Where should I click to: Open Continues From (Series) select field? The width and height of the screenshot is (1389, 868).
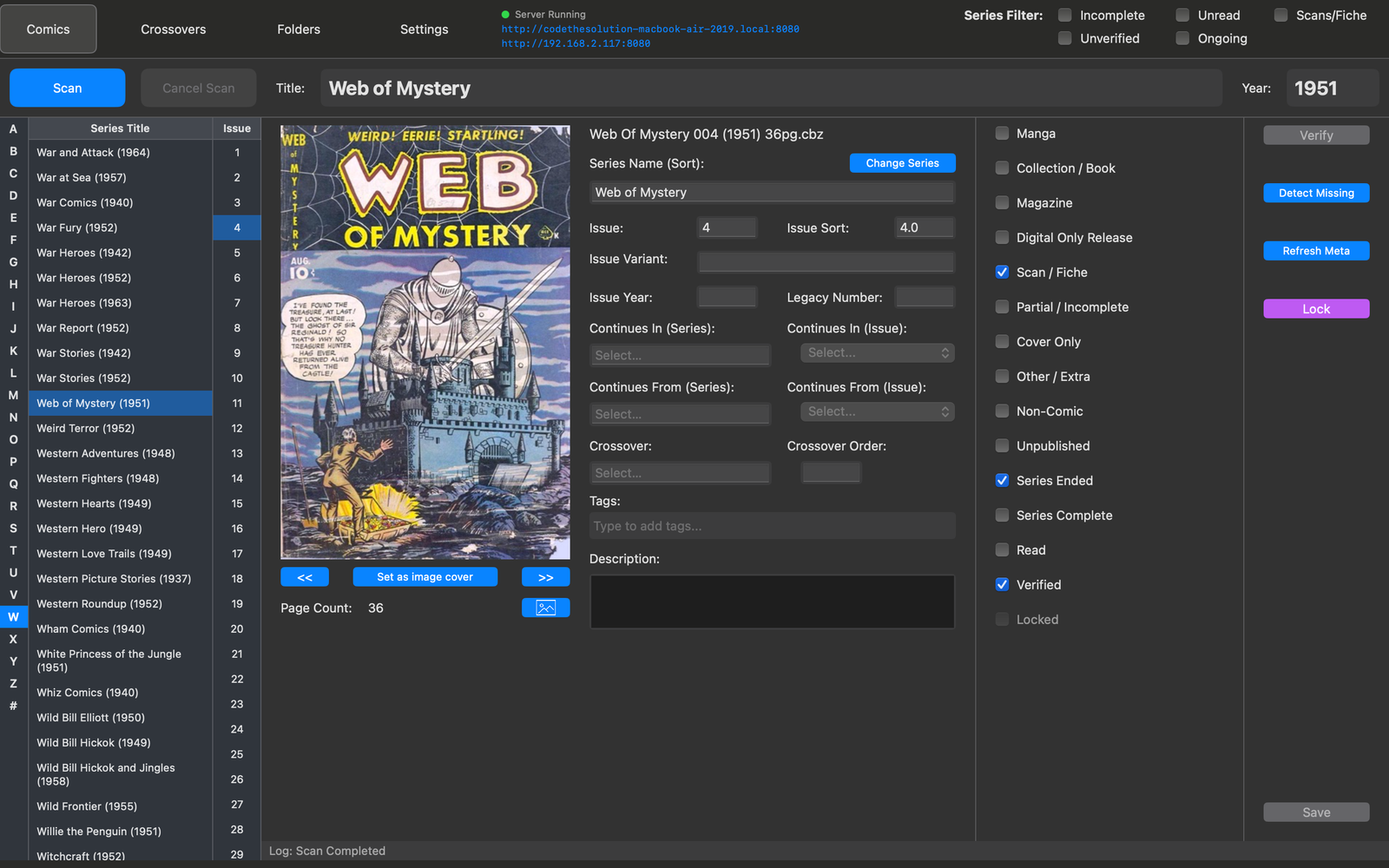679,414
